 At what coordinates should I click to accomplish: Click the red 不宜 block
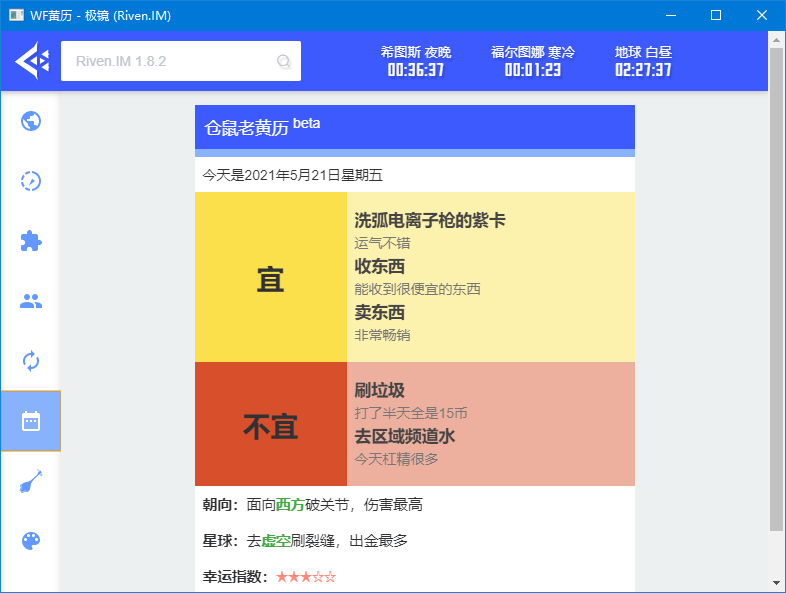coord(271,425)
